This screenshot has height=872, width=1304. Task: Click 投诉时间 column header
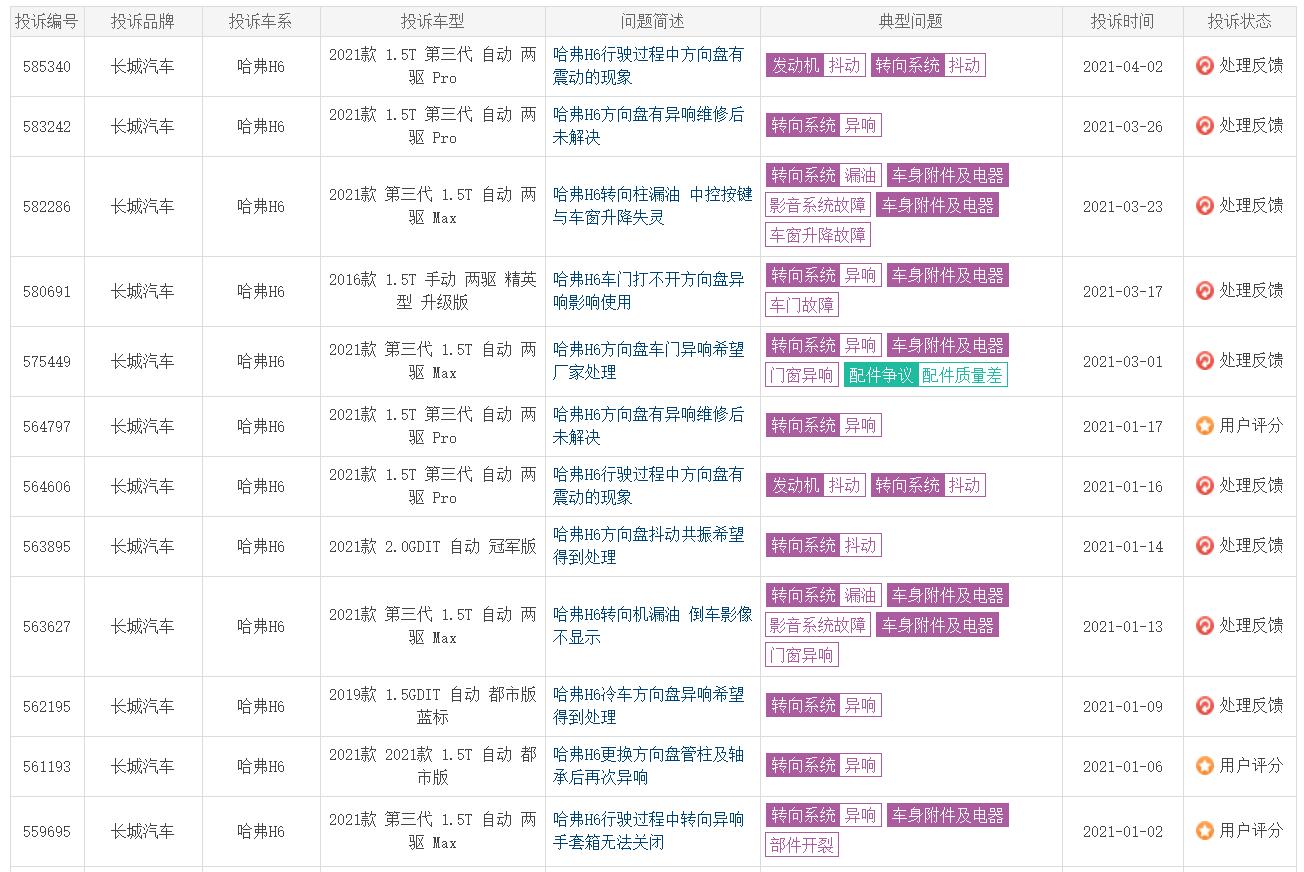pos(1122,22)
